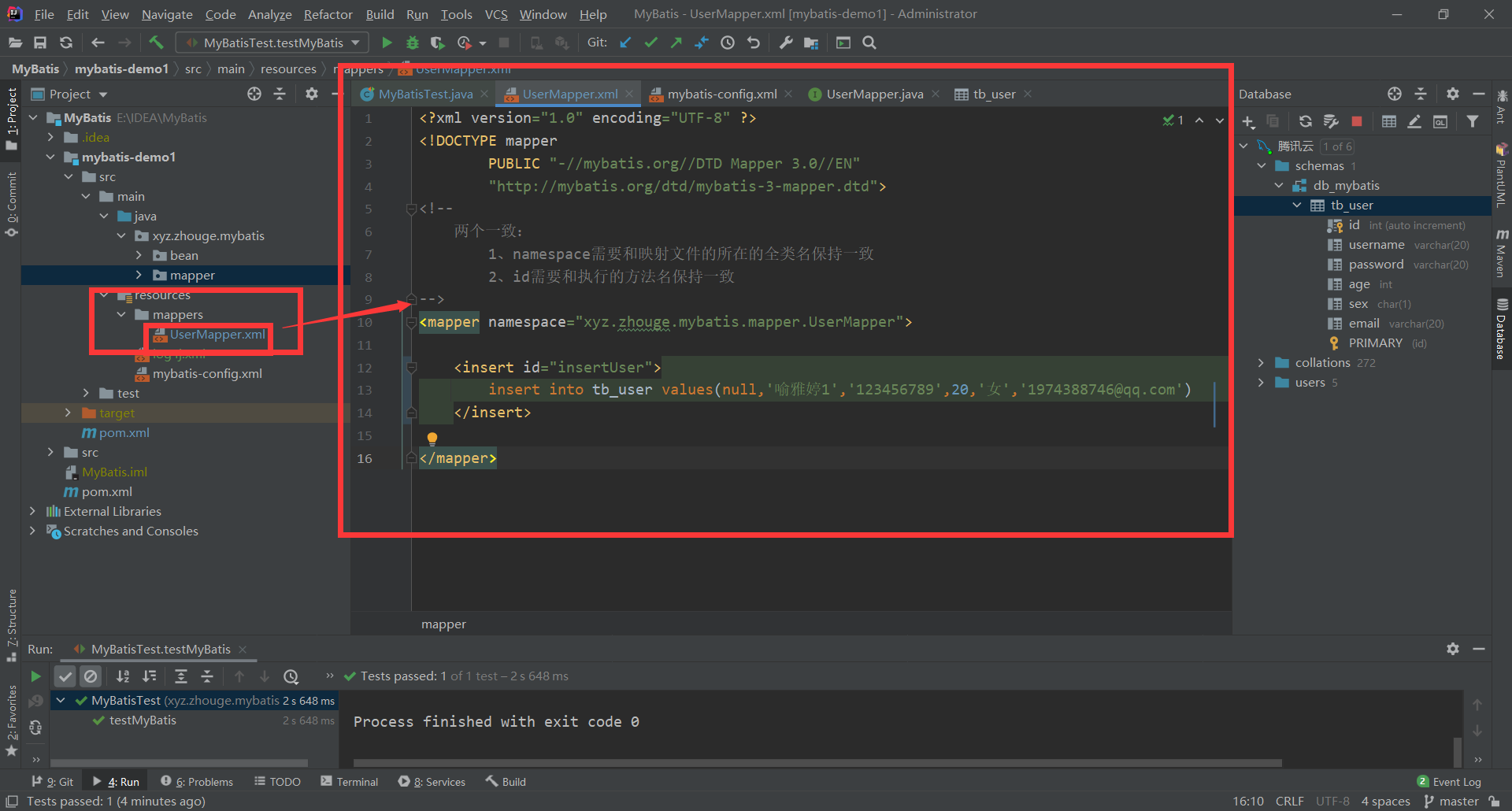Open test history clock in Run panel
Screen dimensions: 1512x811
[x=291, y=676]
